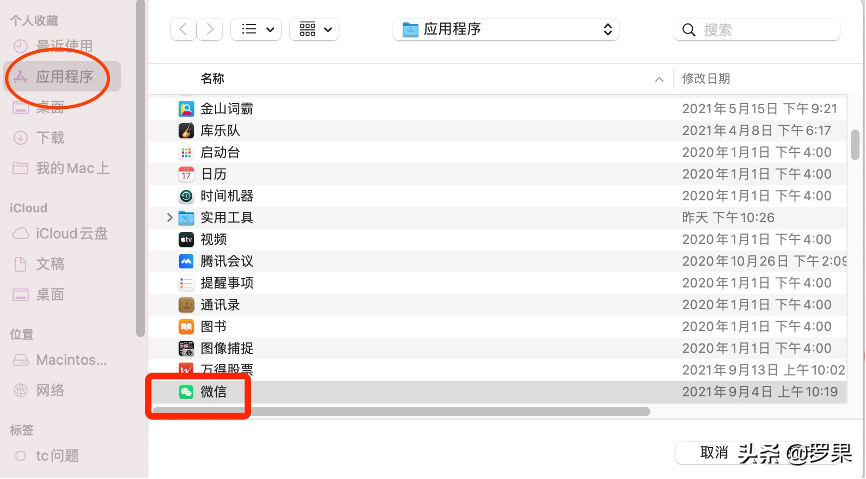This screenshot has height=479, width=866.
Task: Select the 提醒事项 row name
Action: click(226, 283)
